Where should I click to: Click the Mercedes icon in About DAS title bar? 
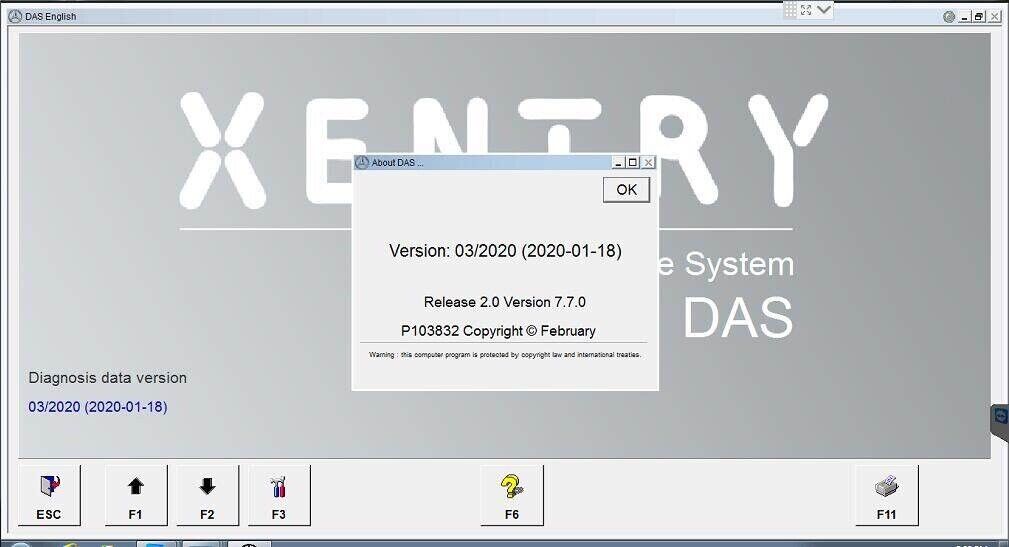pyautogui.click(x=362, y=163)
